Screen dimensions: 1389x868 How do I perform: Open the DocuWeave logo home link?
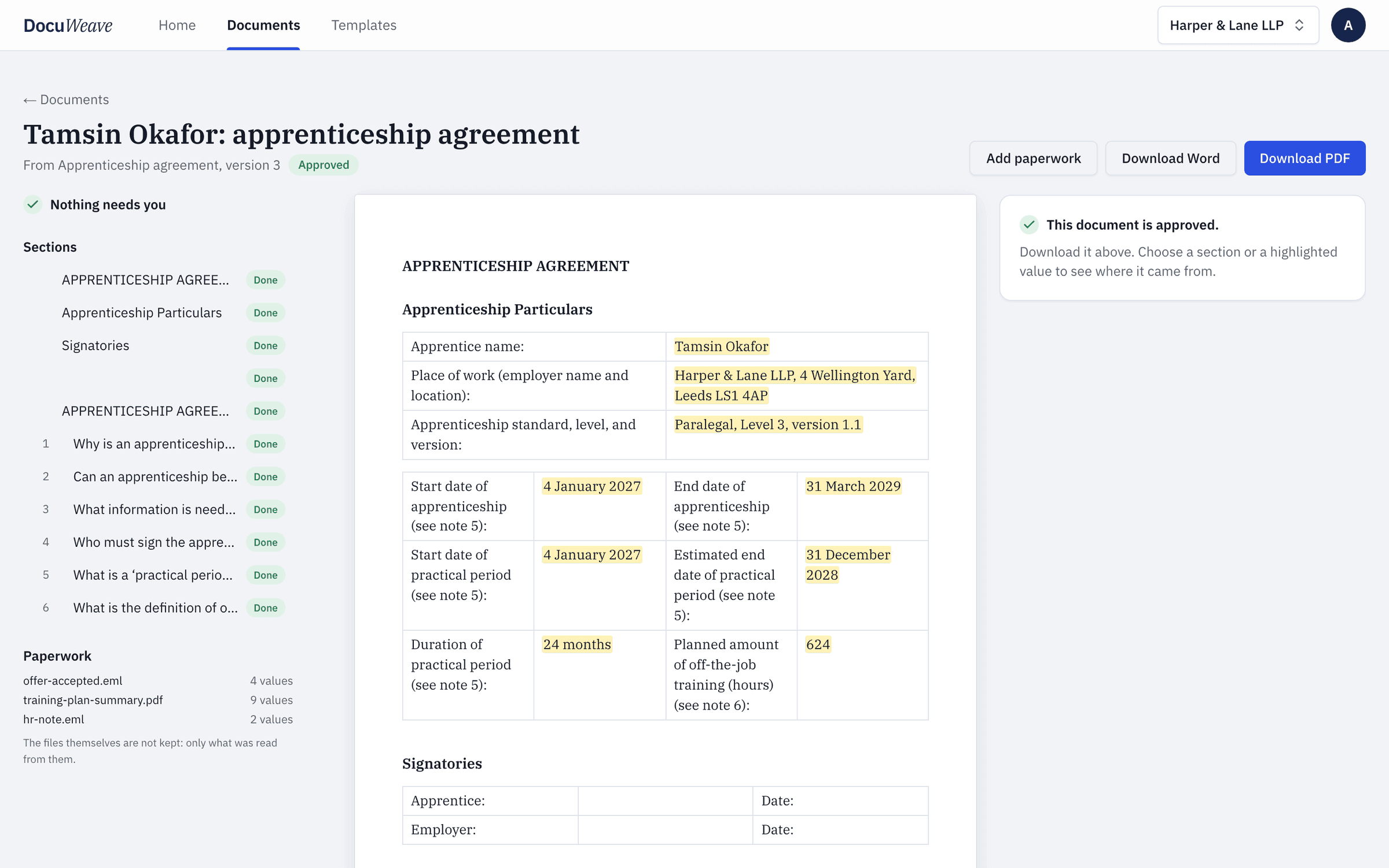(68, 25)
